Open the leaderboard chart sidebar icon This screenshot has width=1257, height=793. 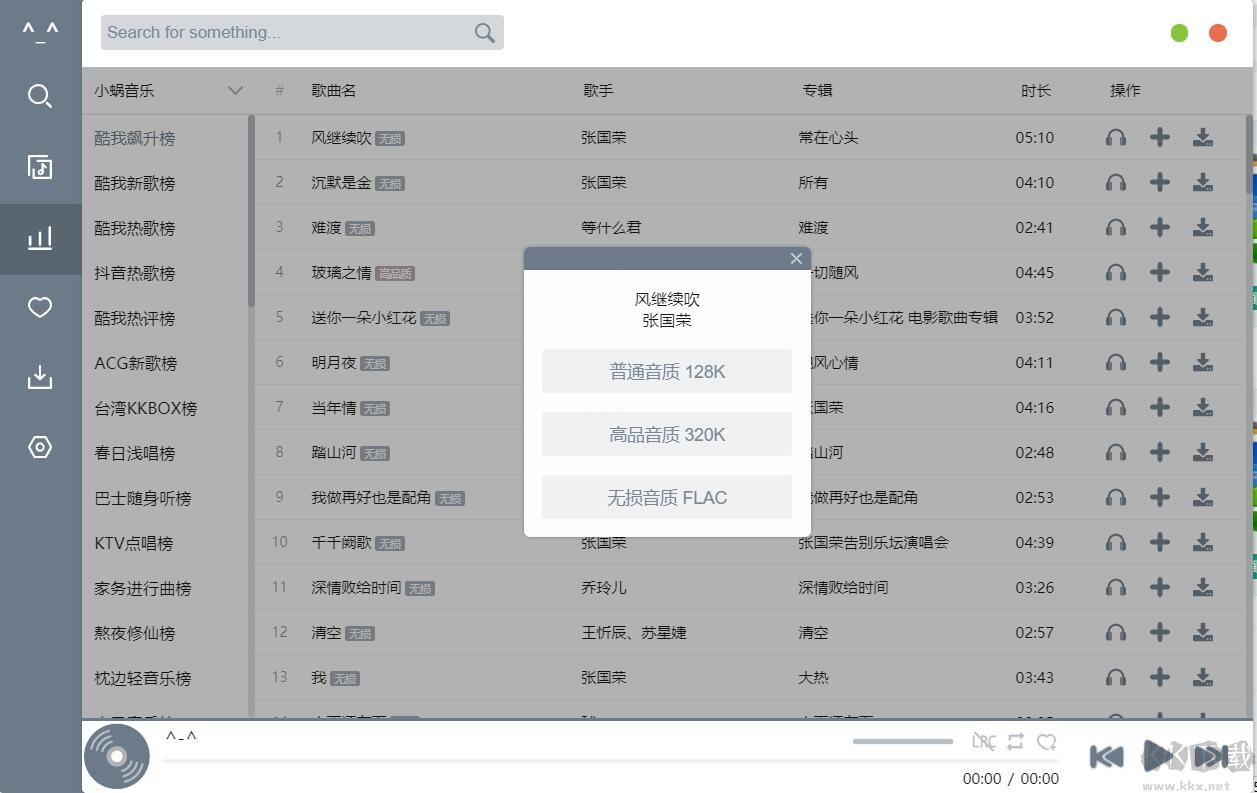40,238
